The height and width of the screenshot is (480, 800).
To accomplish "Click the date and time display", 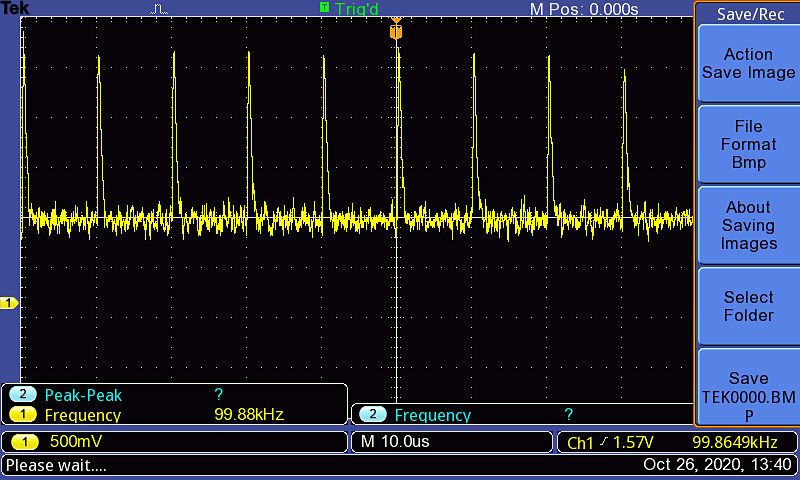I will tap(718, 465).
